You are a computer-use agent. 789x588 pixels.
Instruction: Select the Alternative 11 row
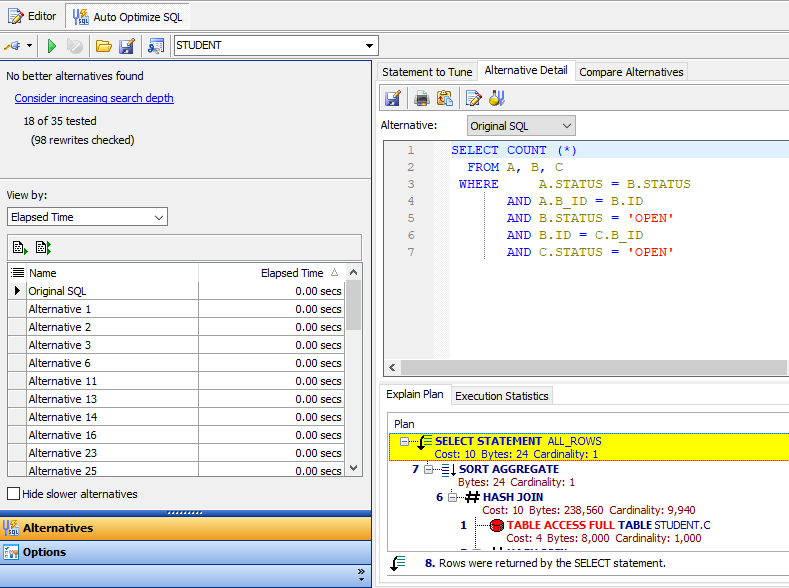(176, 381)
